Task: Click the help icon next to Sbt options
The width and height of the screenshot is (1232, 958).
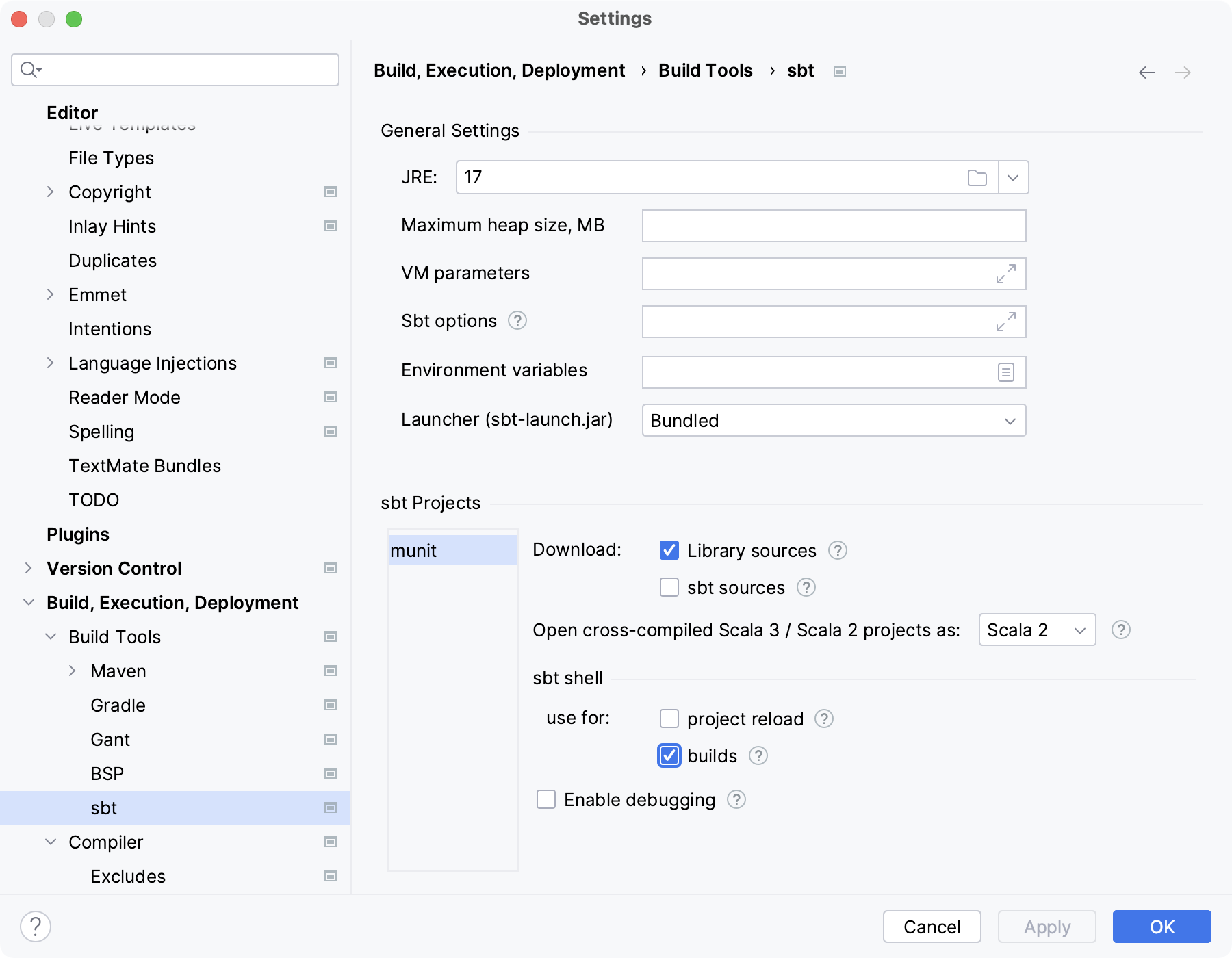Action: 518,321
